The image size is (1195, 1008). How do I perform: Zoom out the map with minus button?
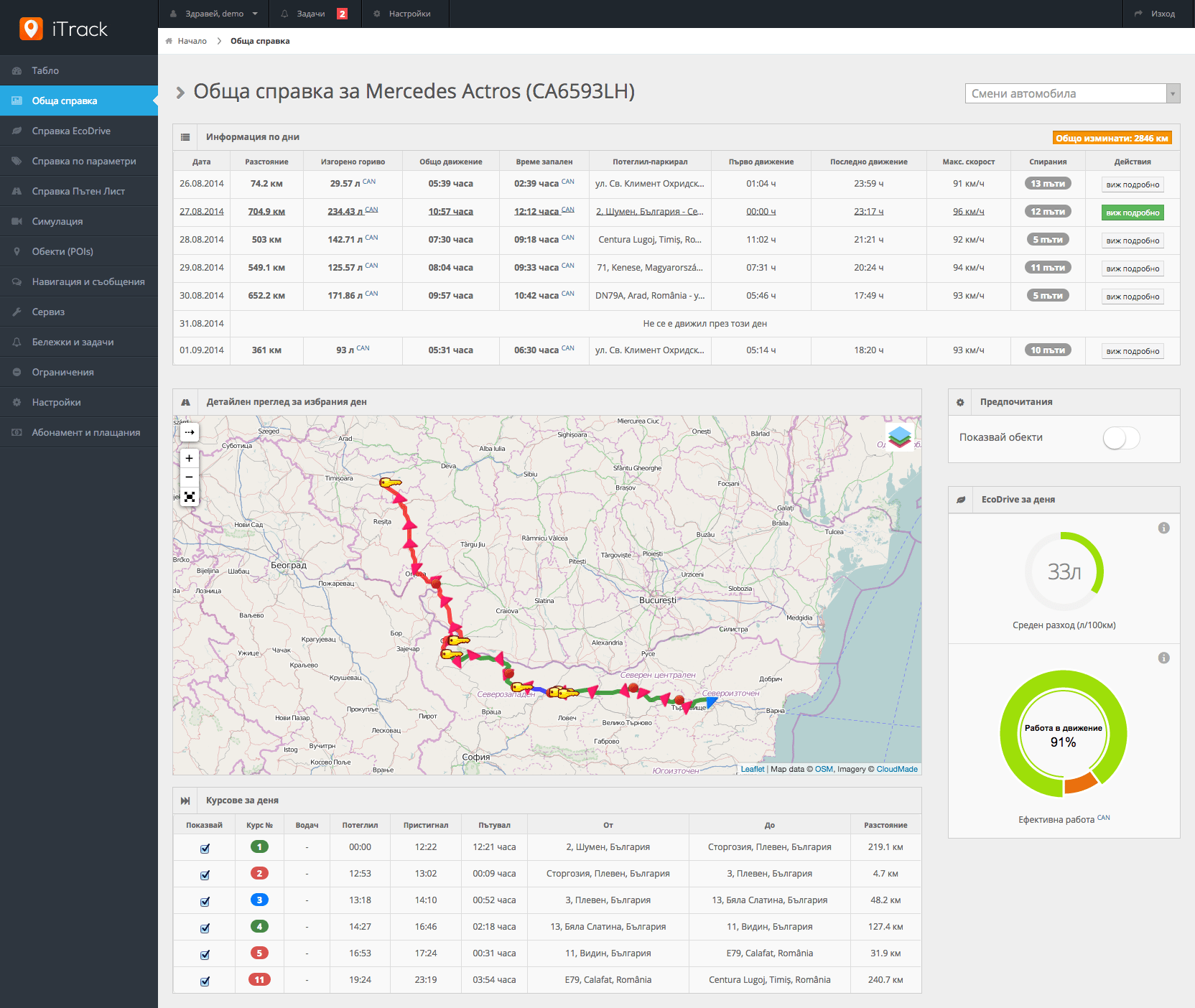coord(189,477)
